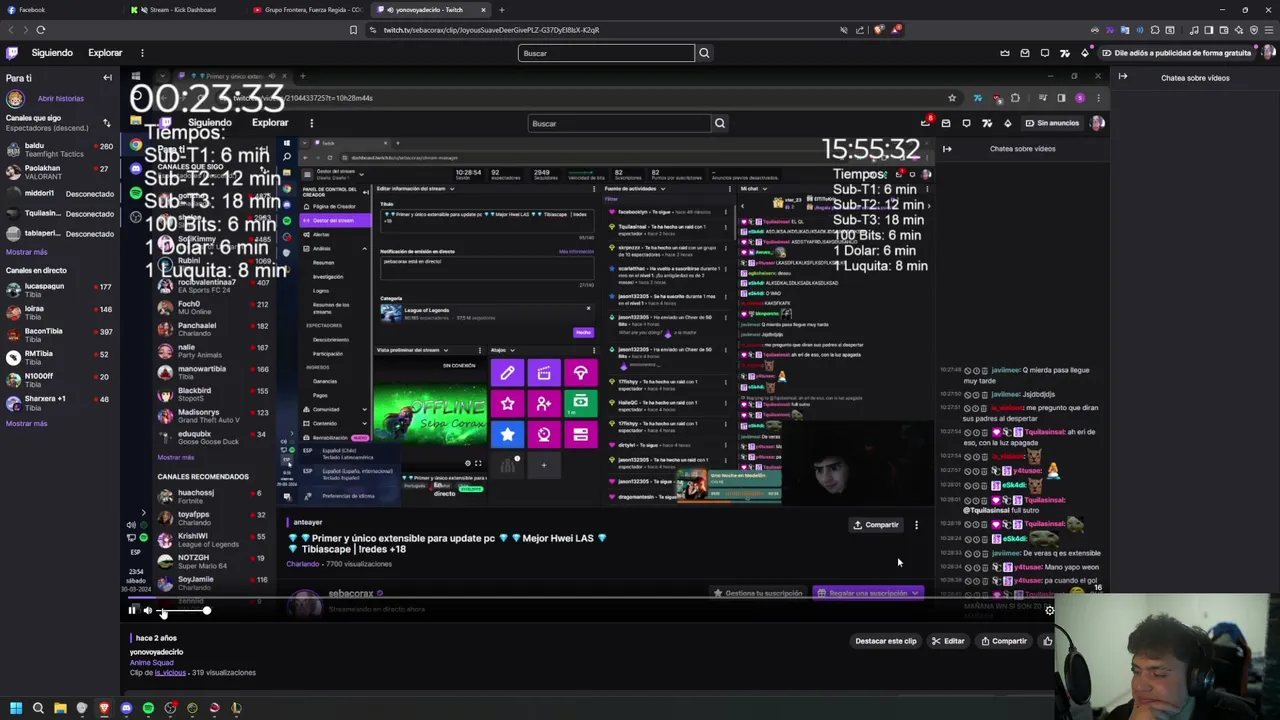
Task: Open the three-dot menu beside Explorar
Action: pyautogui.click(x=142, y=53)
